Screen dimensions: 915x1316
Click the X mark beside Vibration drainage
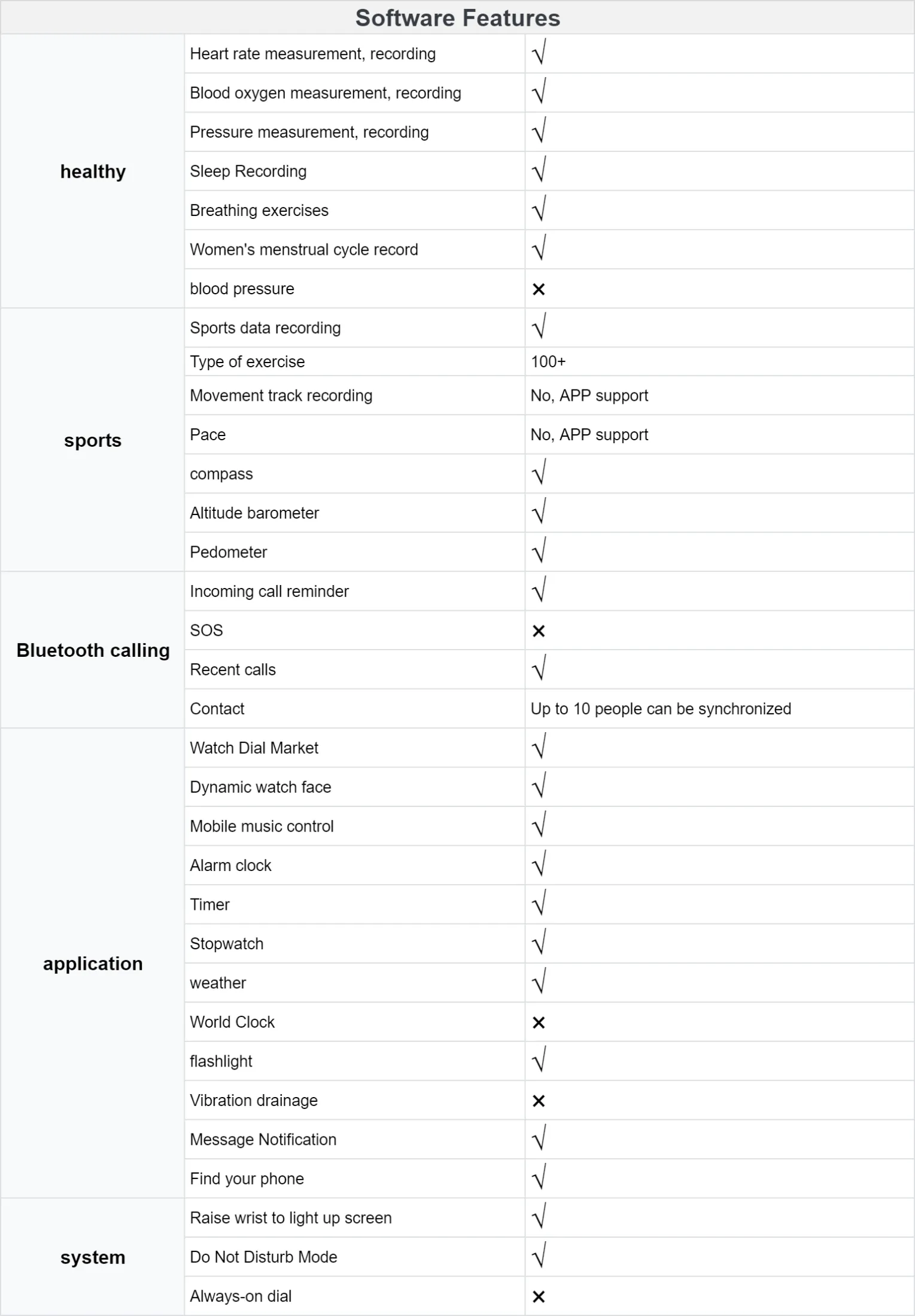(x=539, y=1101)
